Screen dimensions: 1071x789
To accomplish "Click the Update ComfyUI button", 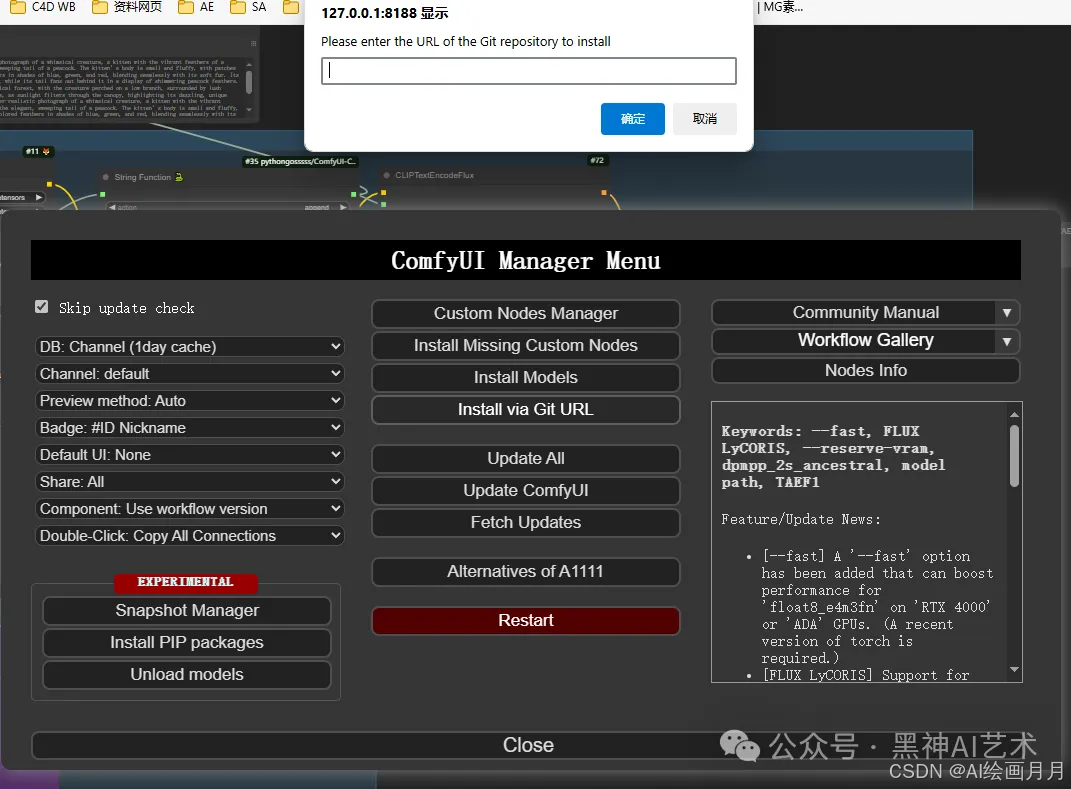I will [x=525, y=490].
